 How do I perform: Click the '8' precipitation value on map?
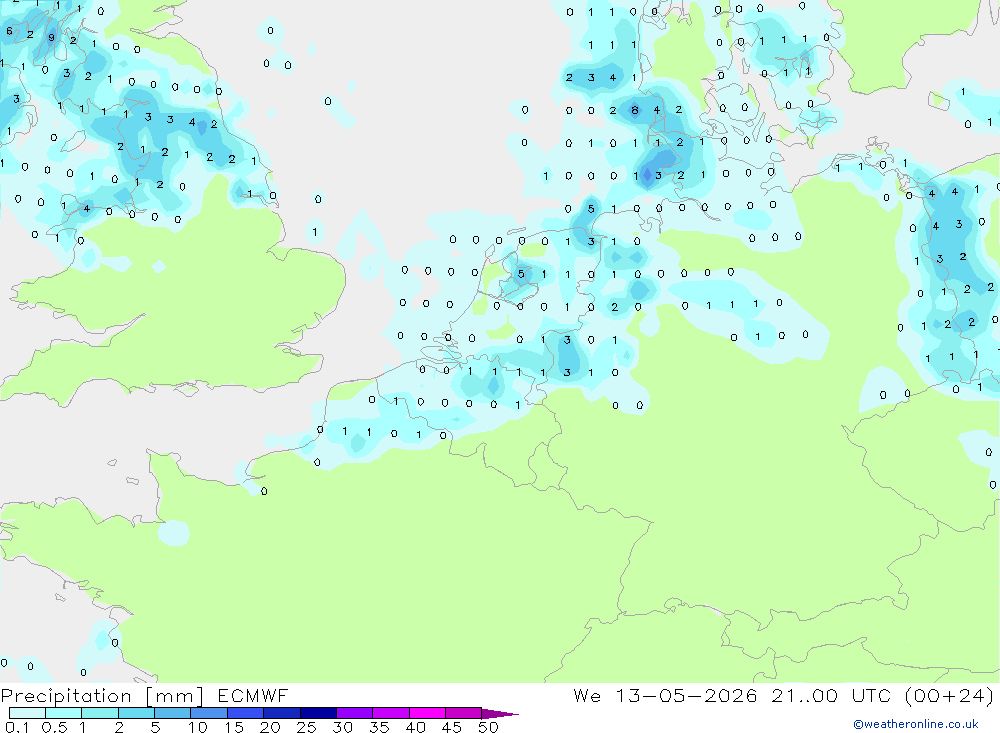(x=635, y=110)
